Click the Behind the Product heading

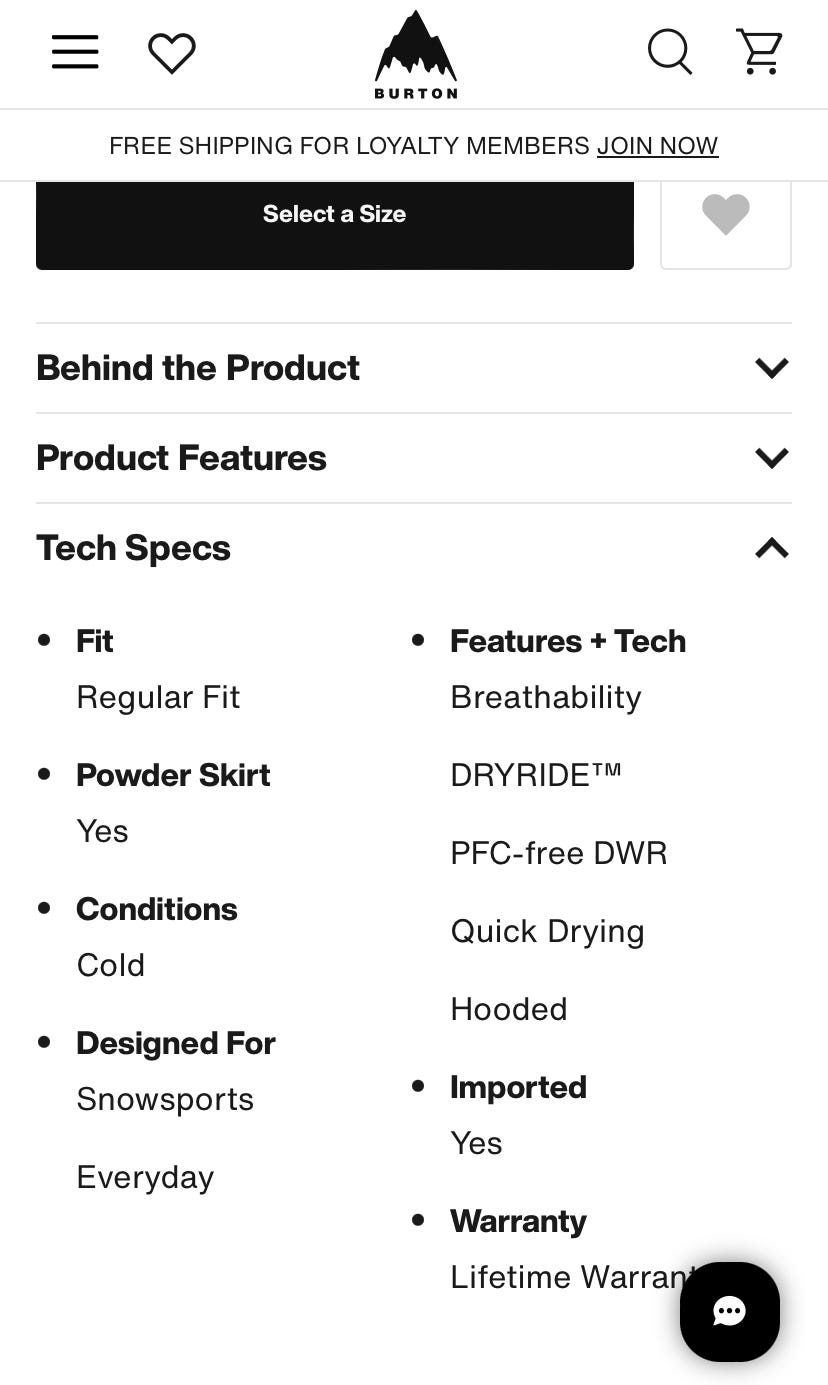[x=198, y=368]
